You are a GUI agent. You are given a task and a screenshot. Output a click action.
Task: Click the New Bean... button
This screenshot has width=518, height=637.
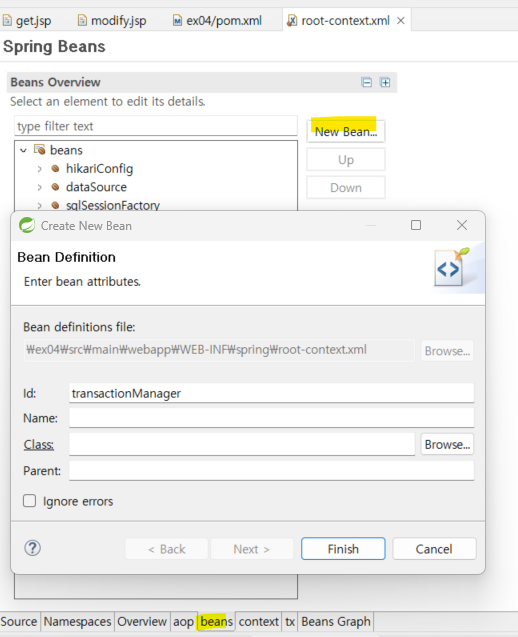(x=346, y=131)
